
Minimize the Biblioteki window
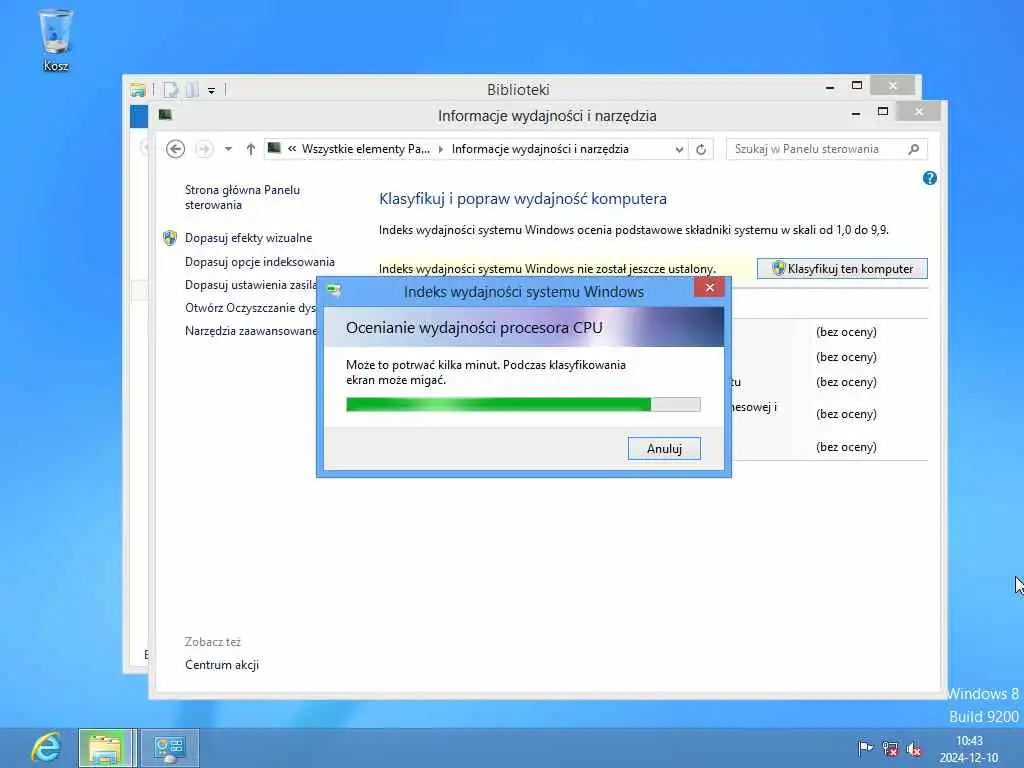click(x=829, y=86)
